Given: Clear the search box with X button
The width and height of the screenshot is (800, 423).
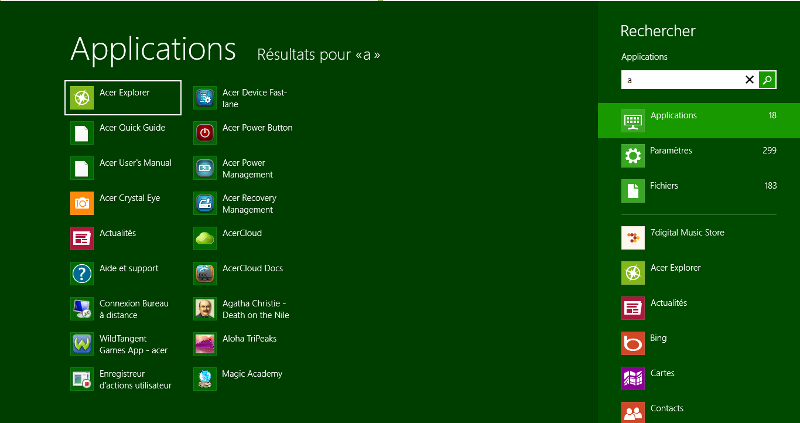Looking at the screenshot, I should pyautogui.click(x=749, y=80).
